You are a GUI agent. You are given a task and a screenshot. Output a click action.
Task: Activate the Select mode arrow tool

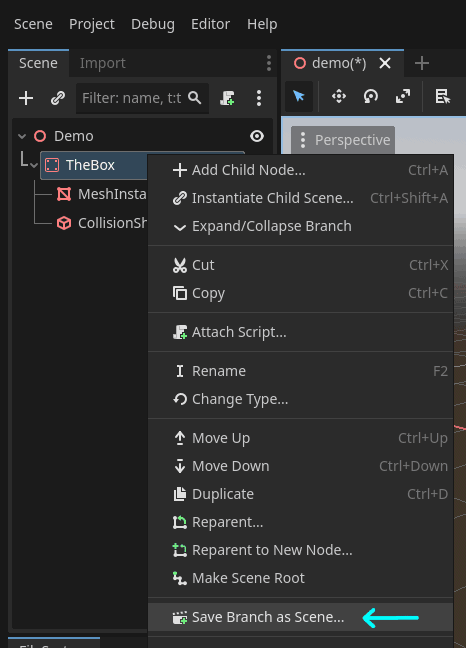click(299, 97)
